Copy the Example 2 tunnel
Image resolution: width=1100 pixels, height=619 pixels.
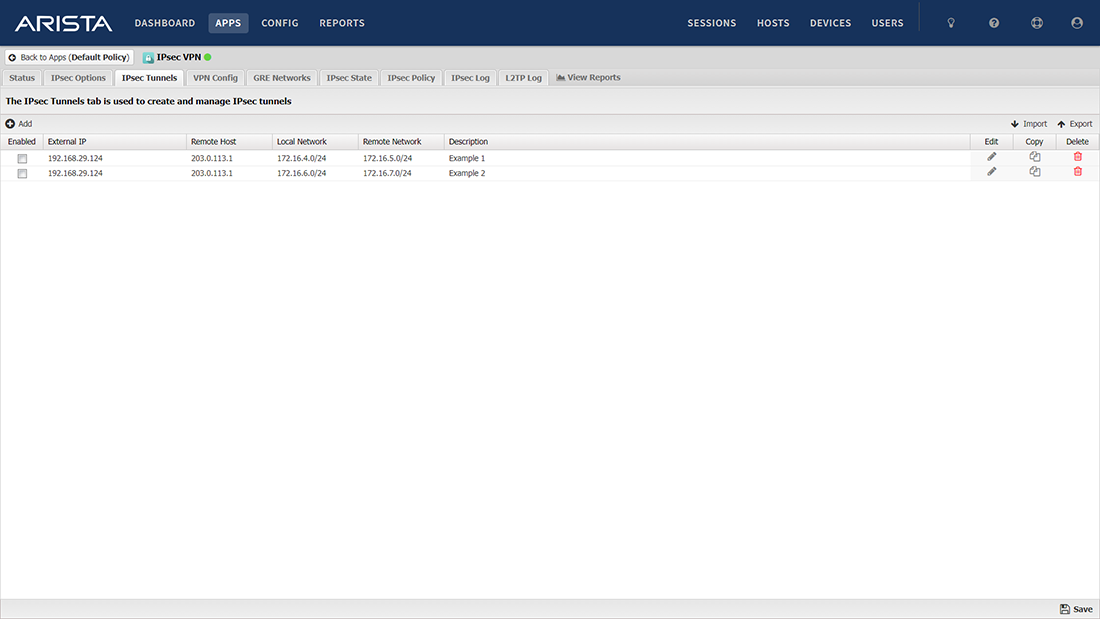[x=1035, y=171]
